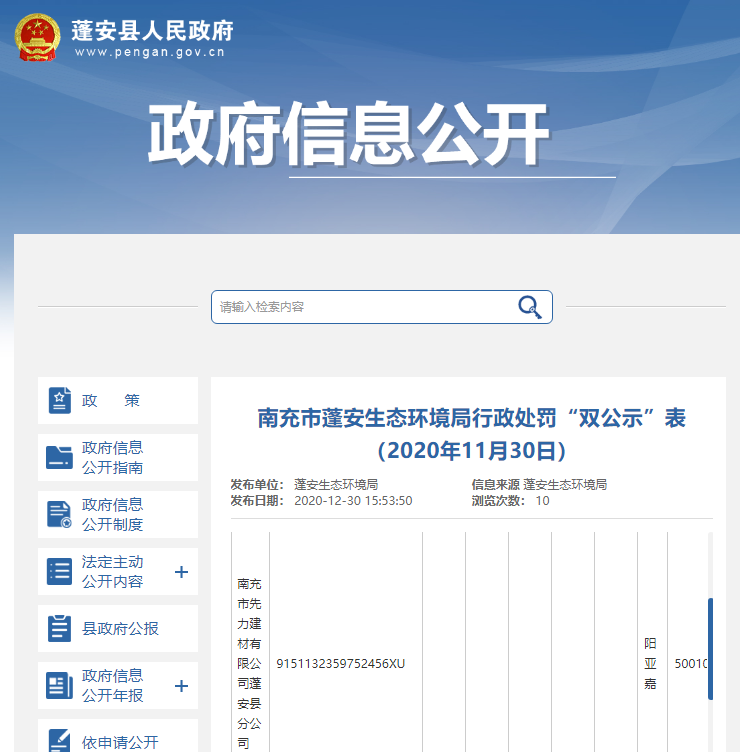Open 依申请公开 sidebar item
Image resolution: width=740 pixels, height=752 pixels.
pos(118,736)
